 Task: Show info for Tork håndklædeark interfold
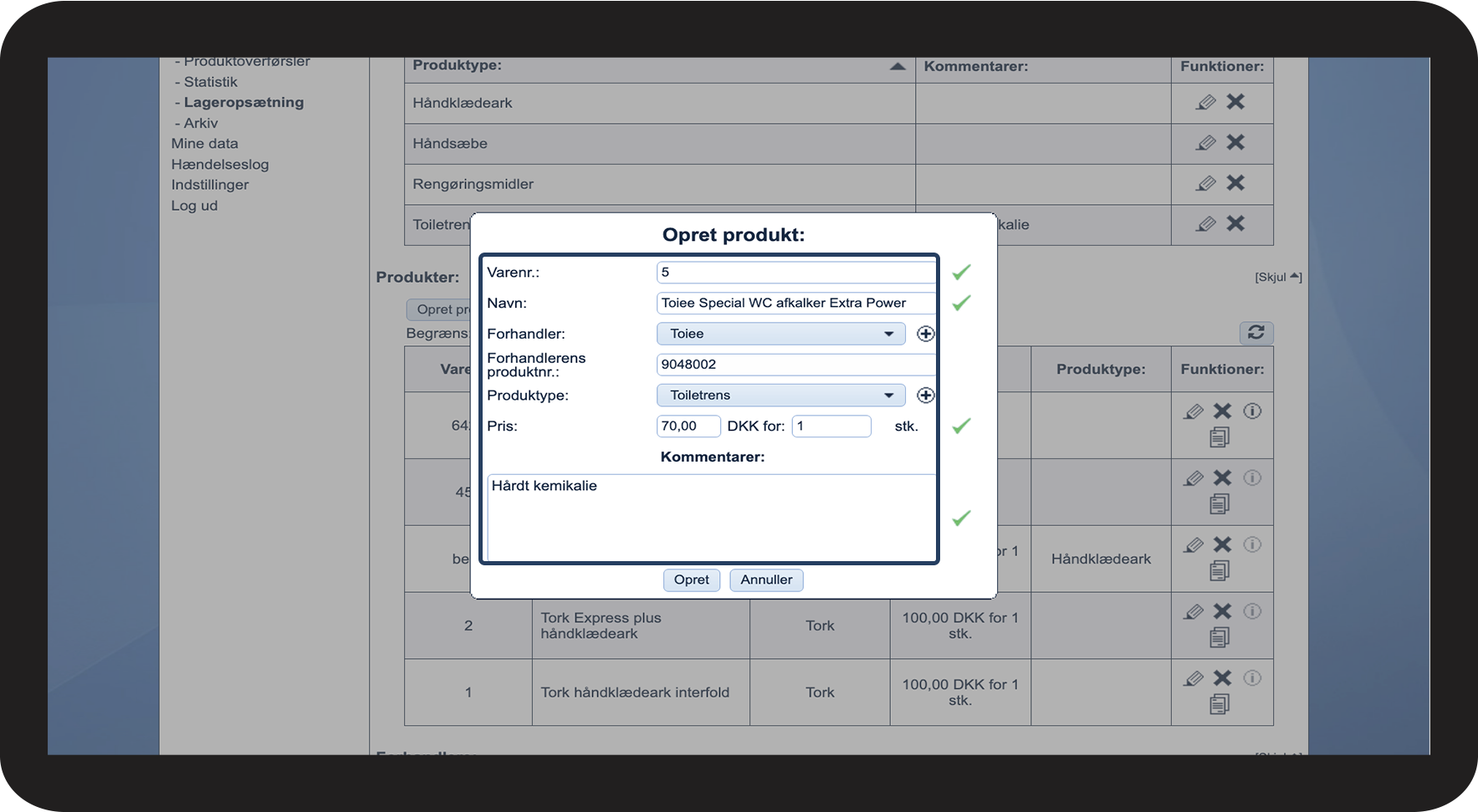1252,678
